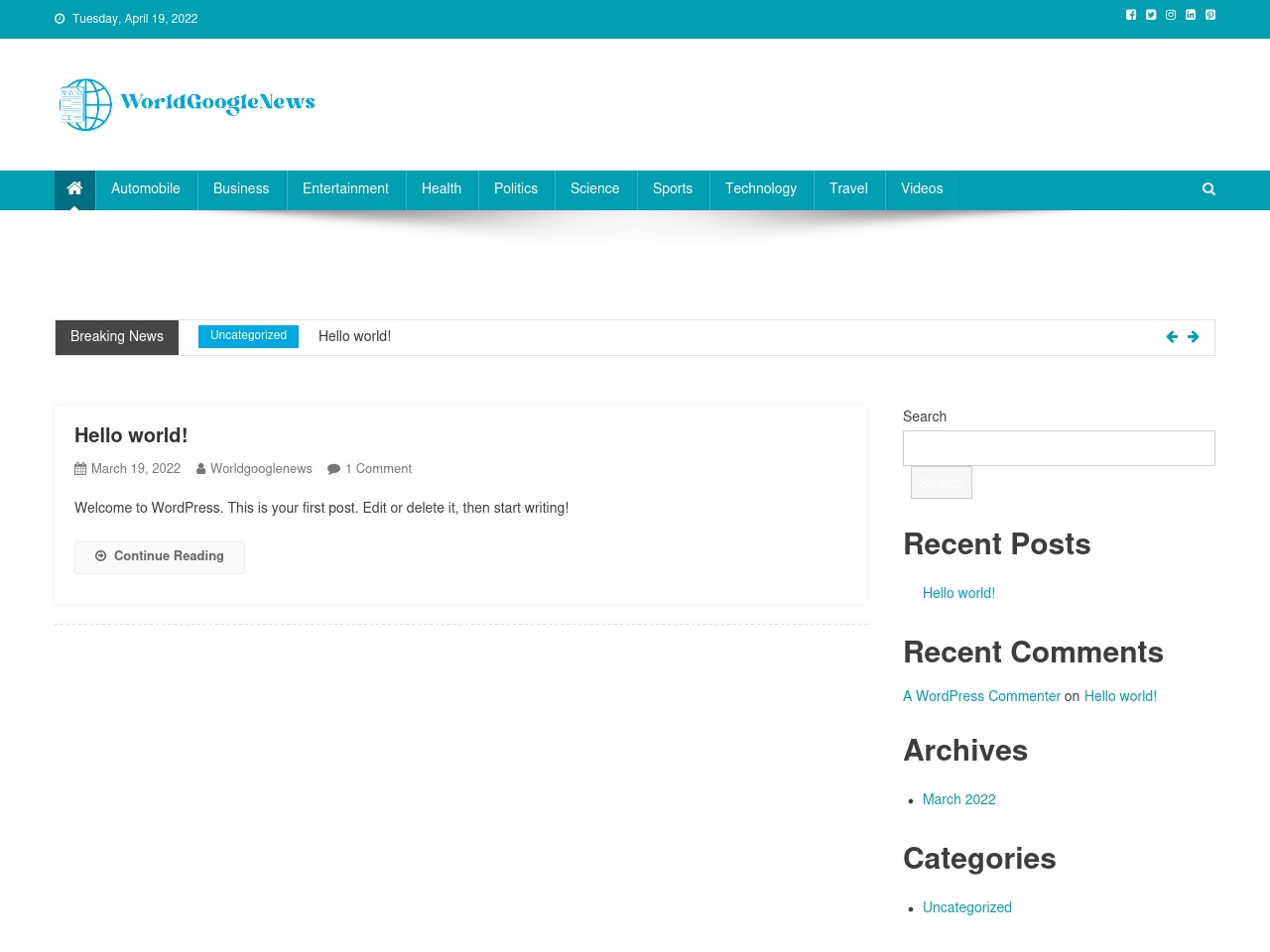
Task: Open March 2022 archive link
Action: 959,799
